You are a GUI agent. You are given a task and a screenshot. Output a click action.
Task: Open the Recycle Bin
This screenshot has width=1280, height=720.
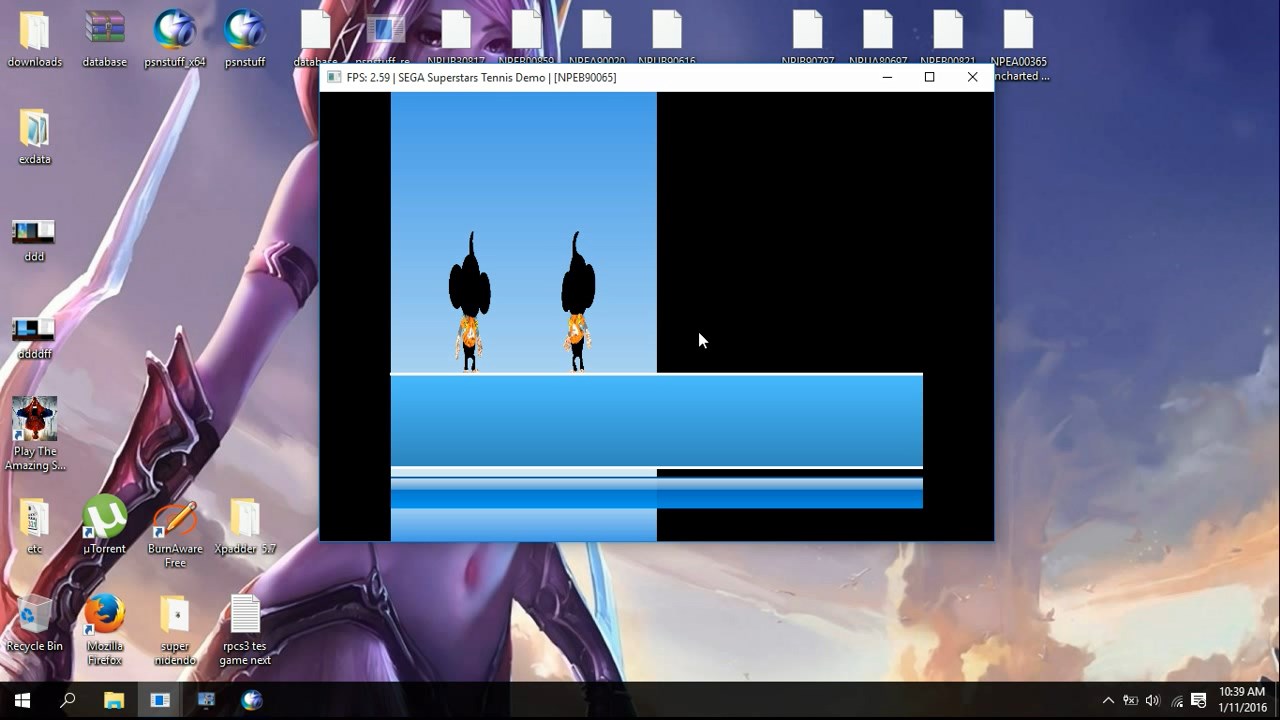tap(34, 615)
